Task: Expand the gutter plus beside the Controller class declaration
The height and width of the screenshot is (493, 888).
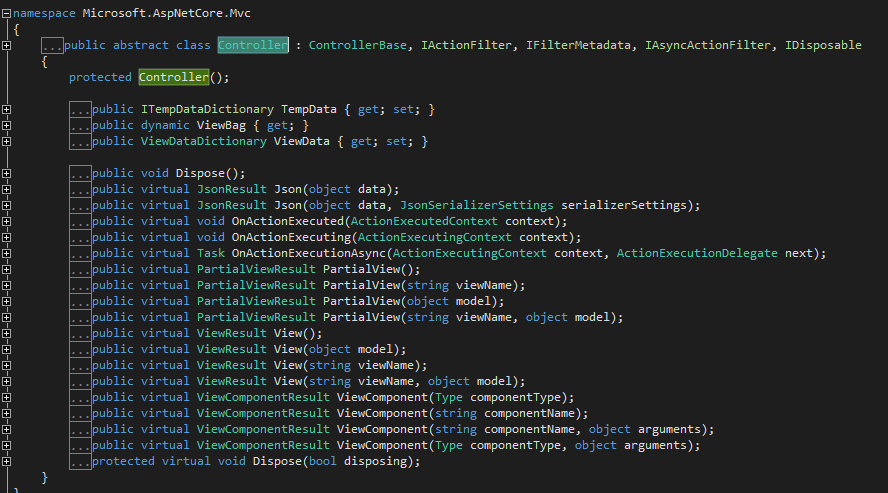Action: pos(6,45)
